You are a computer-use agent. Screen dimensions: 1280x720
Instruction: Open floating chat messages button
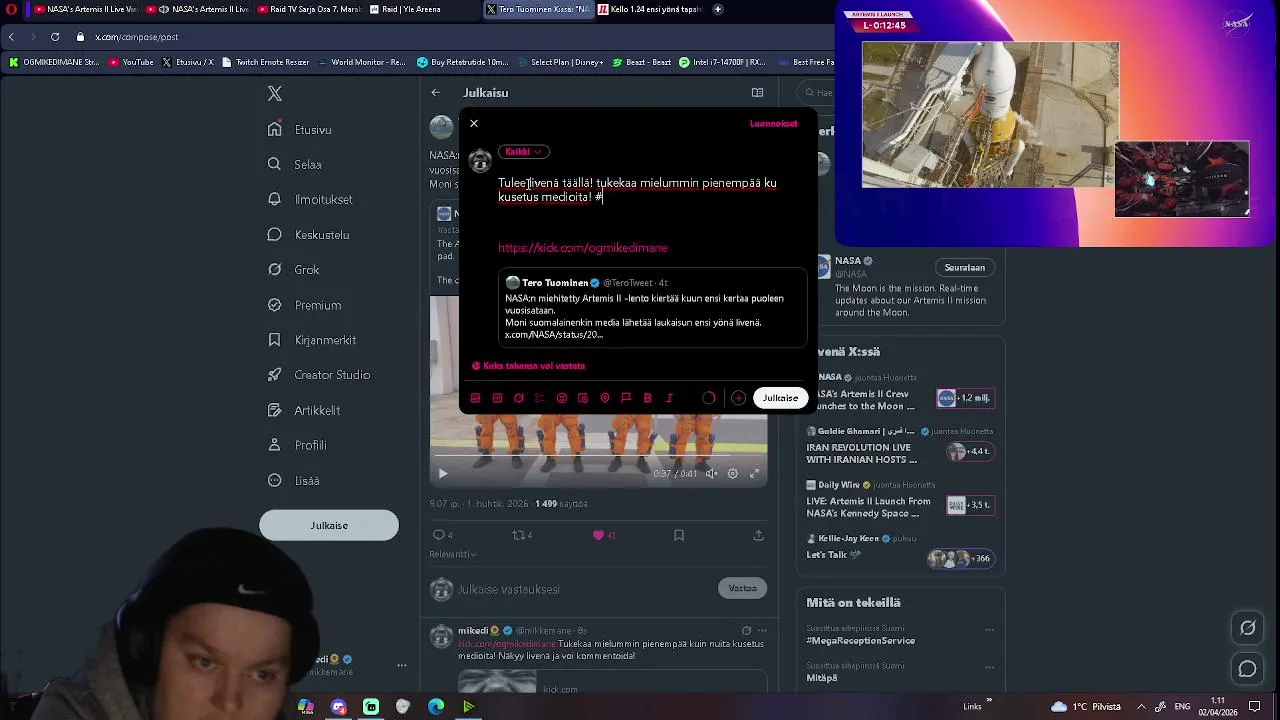pos(1248,669)
